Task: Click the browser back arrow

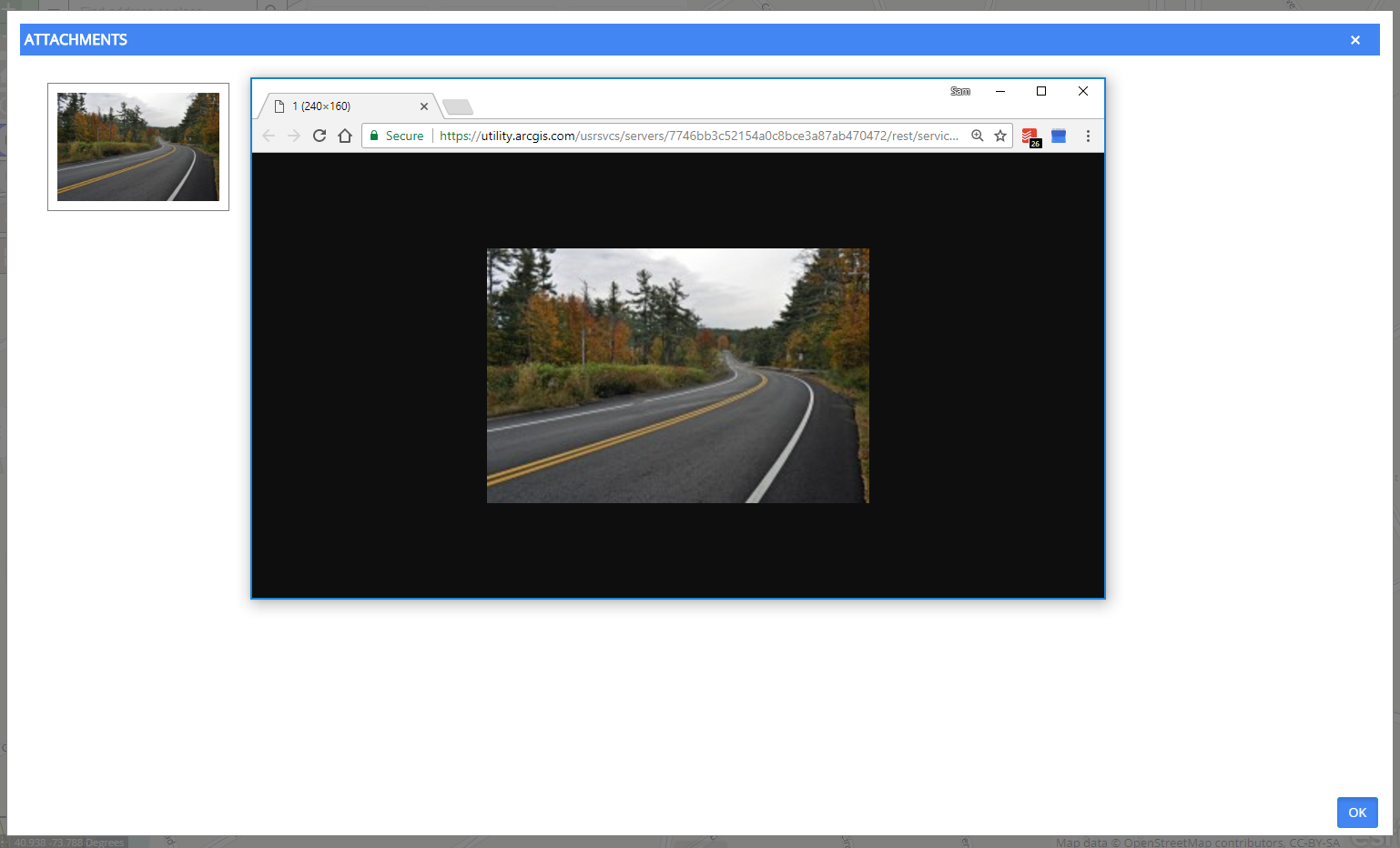Action: click(269, 136)
